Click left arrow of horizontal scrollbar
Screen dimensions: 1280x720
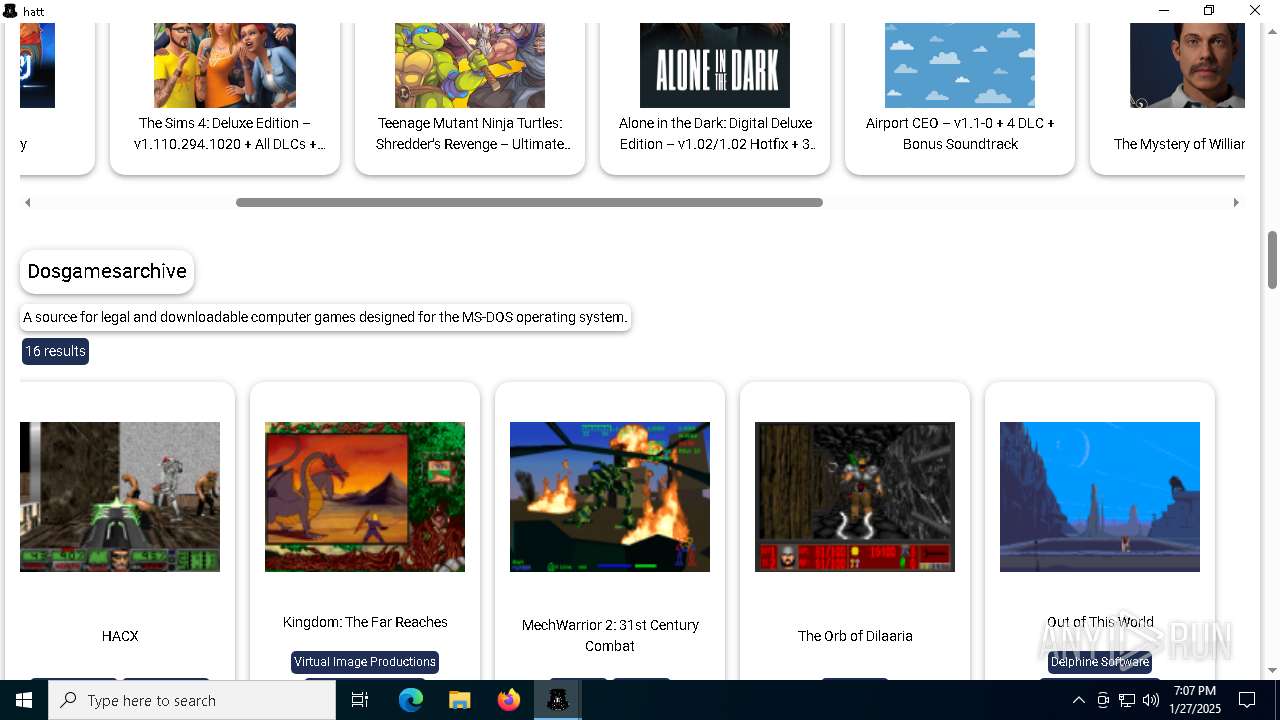coord(28,202)
